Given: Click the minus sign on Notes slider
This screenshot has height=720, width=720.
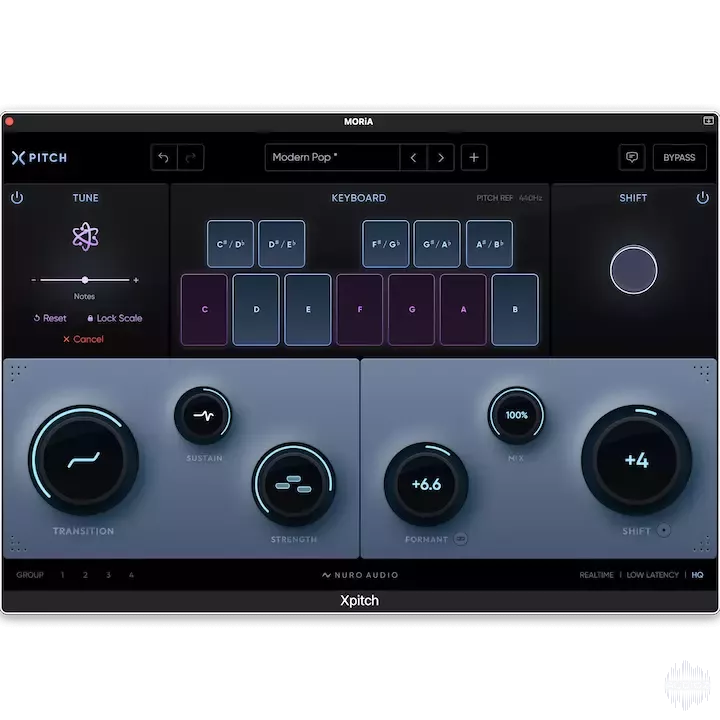Looking at the screenshot, I should click(x=34, y=280).
